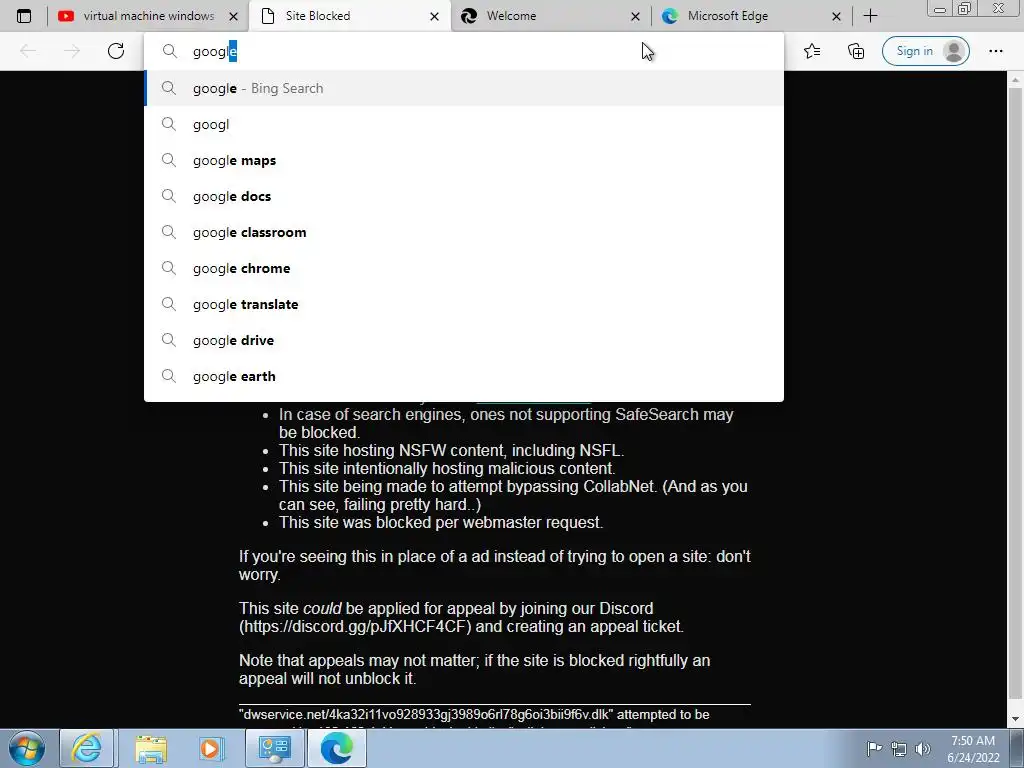Click the Discord invite link text
This screenshot has height=768, width=1024.
point(355,626)
